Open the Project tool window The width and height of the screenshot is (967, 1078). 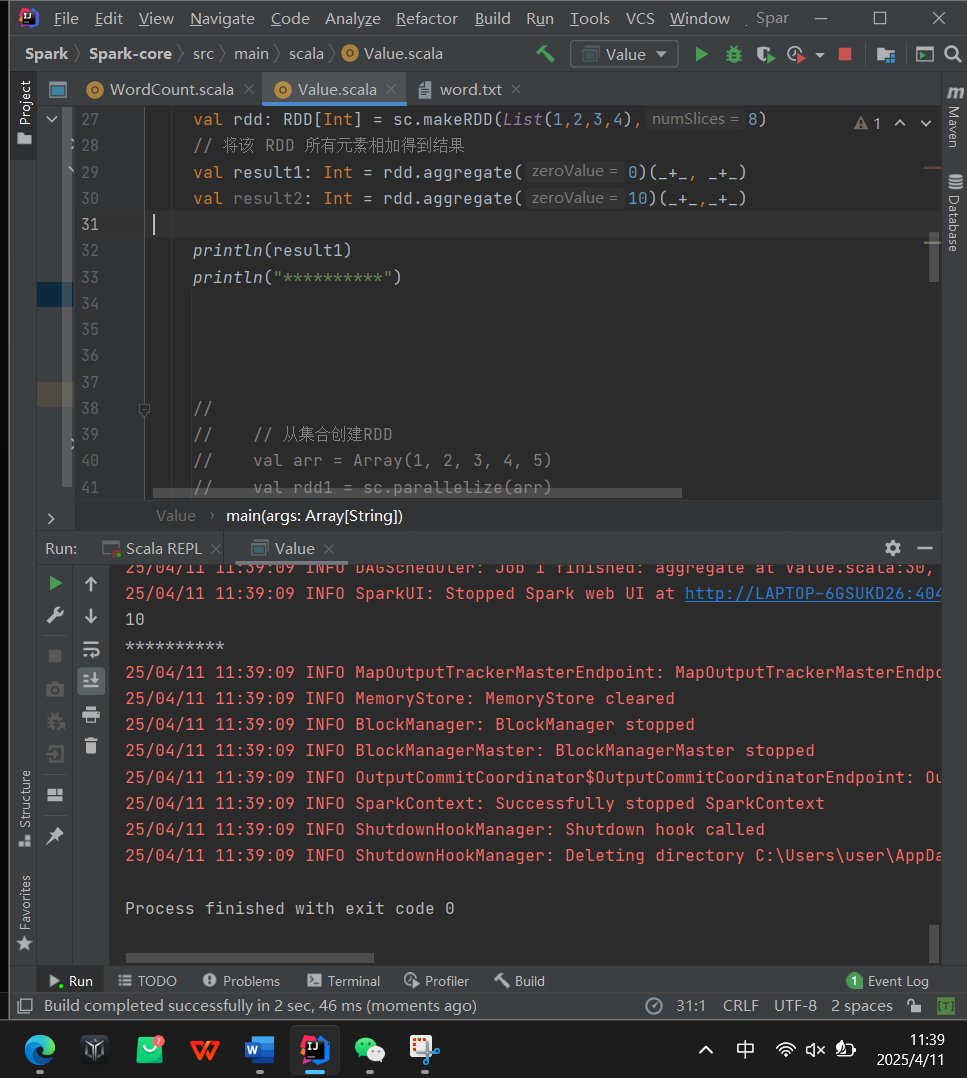(25, 113)
